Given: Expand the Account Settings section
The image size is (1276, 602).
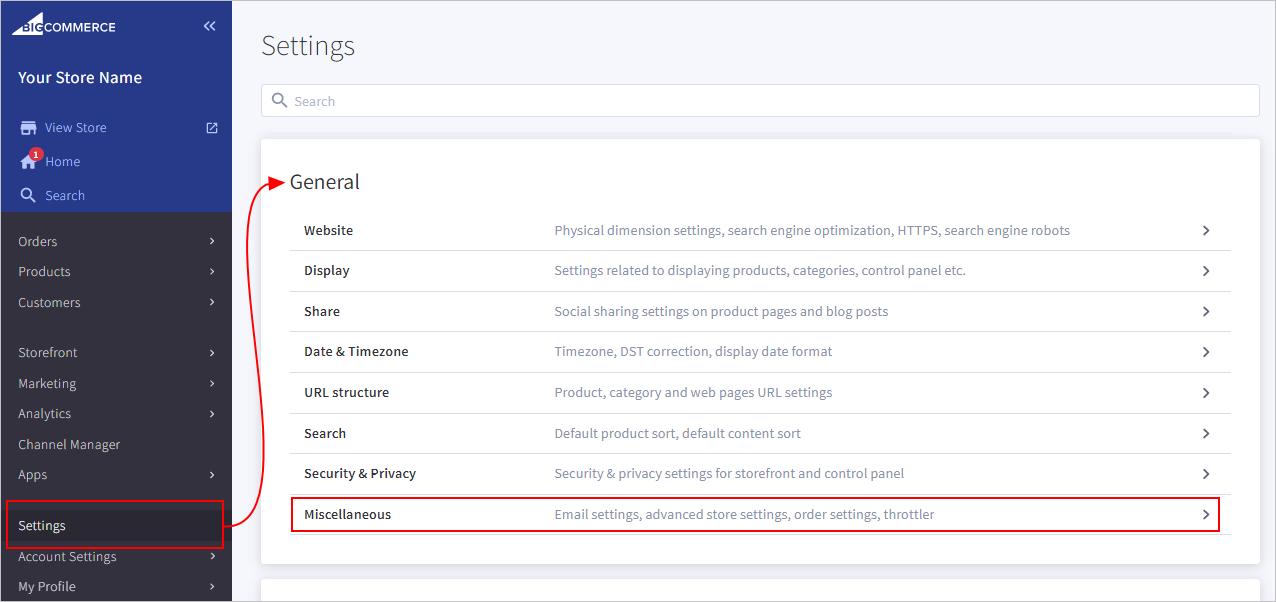Looking at the screenshot, I should (x=211, y=557).
